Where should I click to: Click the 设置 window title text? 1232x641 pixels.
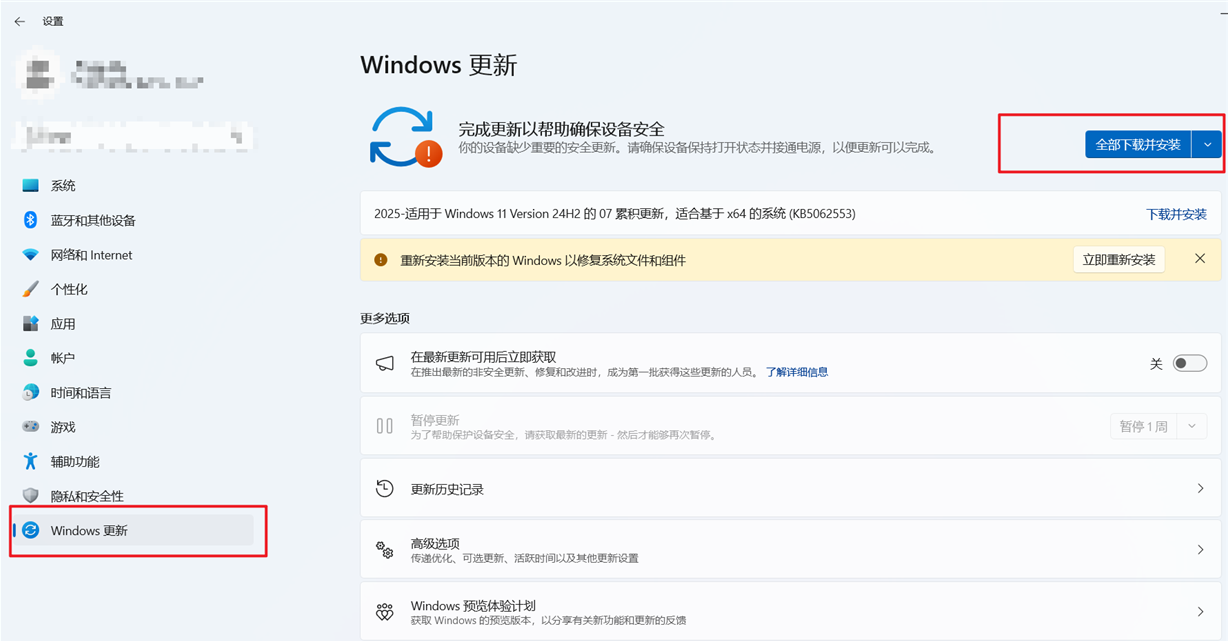point(53,21)
